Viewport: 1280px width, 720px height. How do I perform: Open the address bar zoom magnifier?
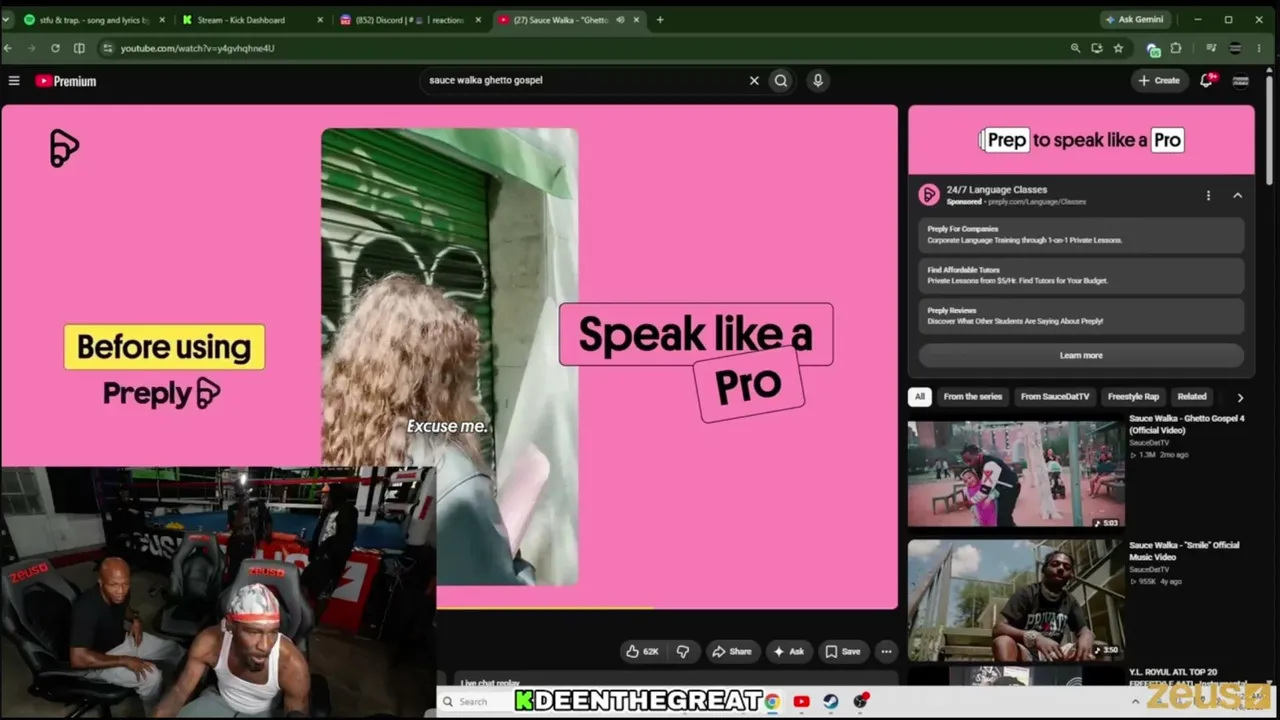(1075, 48)
